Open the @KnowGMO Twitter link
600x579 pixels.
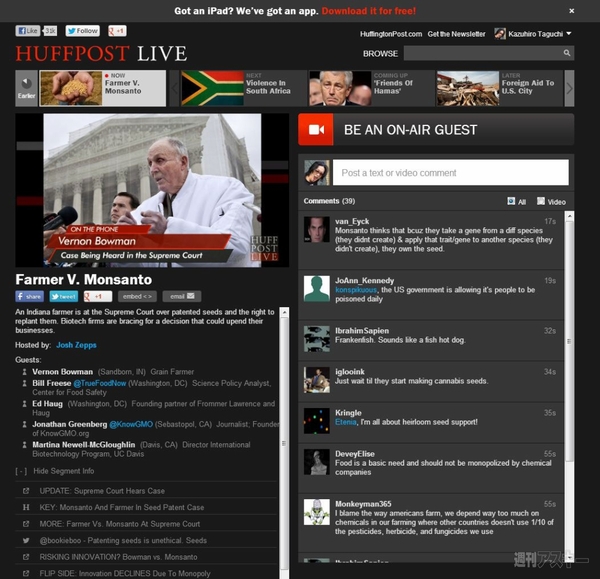[x=131, y=424]
